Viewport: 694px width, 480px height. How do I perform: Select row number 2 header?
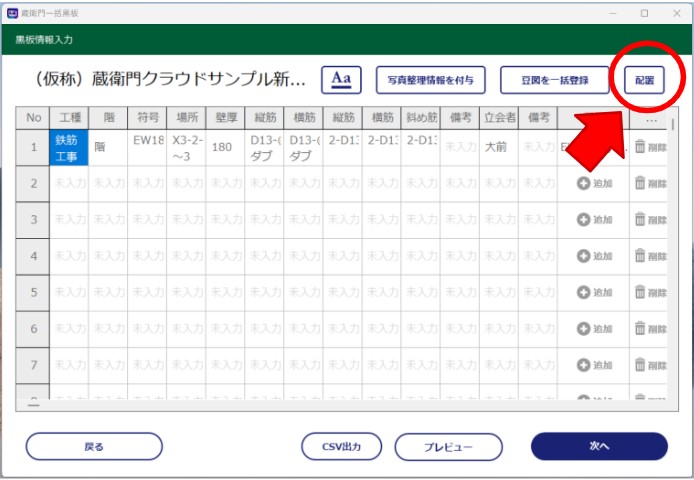click(x=33, y=184)
